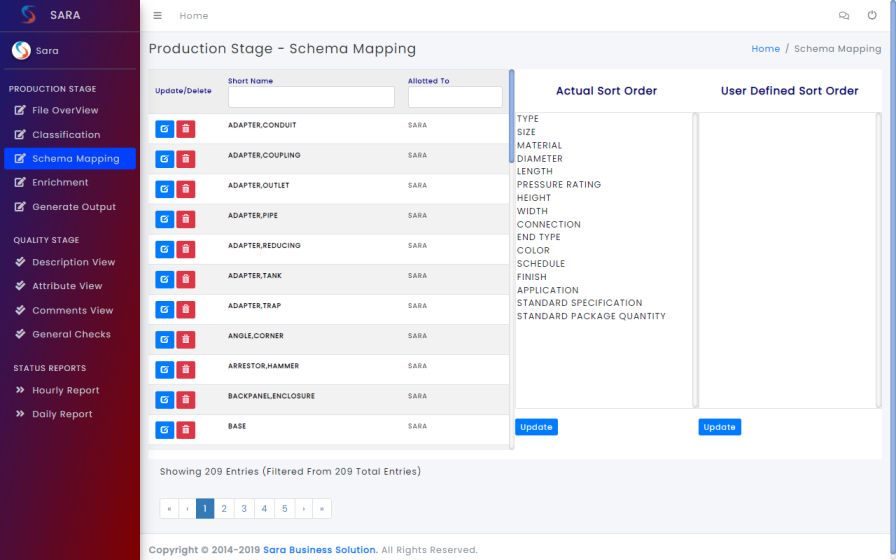The image size is (896, 560).
Task: Click Update under Actual Sort Order
Action: [x=536, y=427]
